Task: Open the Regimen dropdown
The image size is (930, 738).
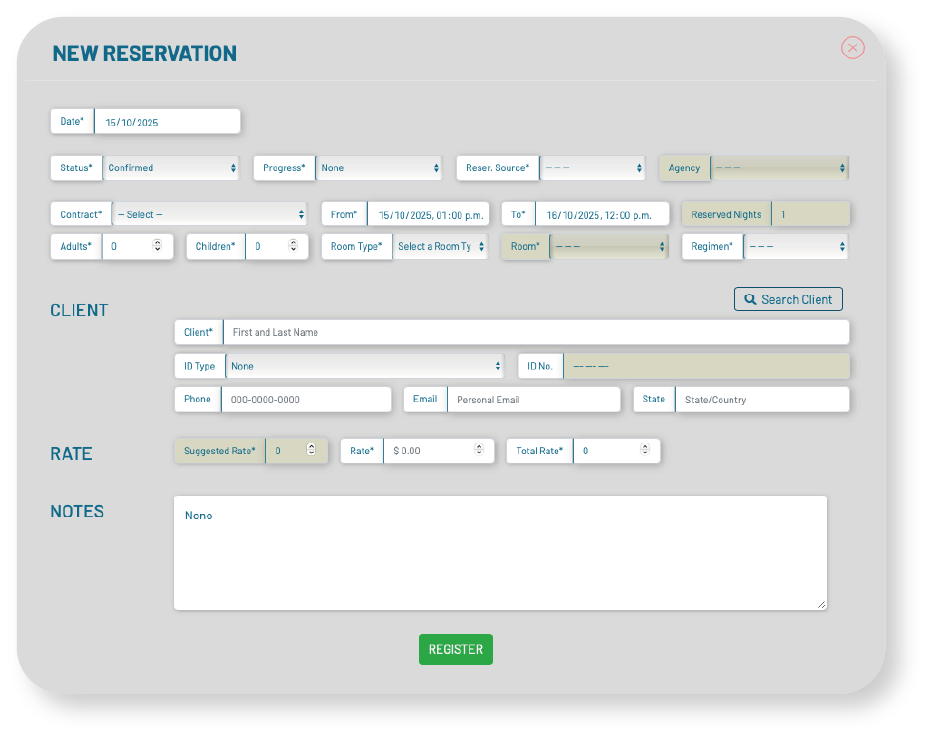Action: (795, 247)
